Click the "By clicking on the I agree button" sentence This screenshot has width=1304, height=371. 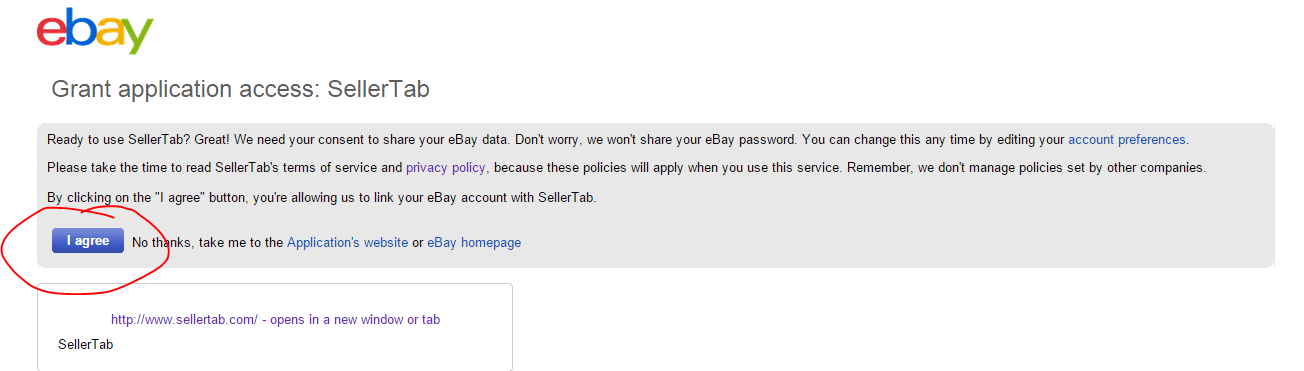click(321, 197)
